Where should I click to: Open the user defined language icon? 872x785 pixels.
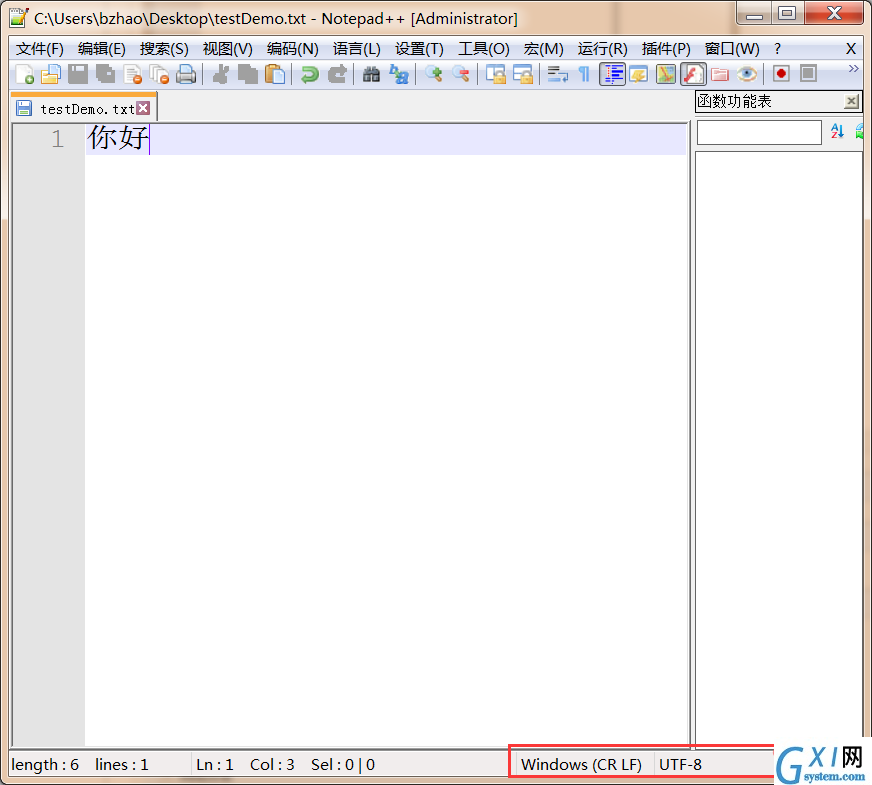point(638,74)
